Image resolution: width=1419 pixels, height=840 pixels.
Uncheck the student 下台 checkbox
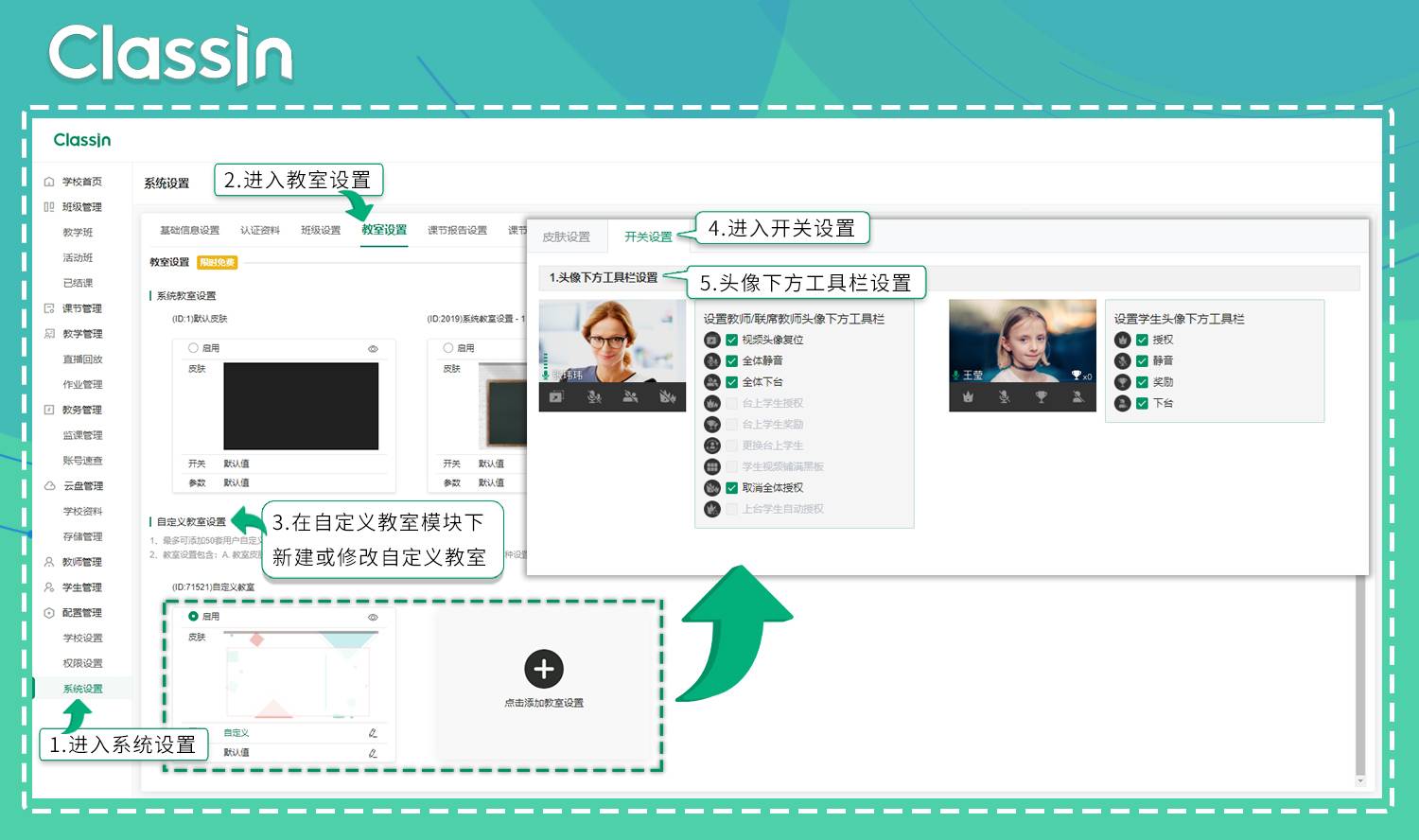(x=1142, y=403)
